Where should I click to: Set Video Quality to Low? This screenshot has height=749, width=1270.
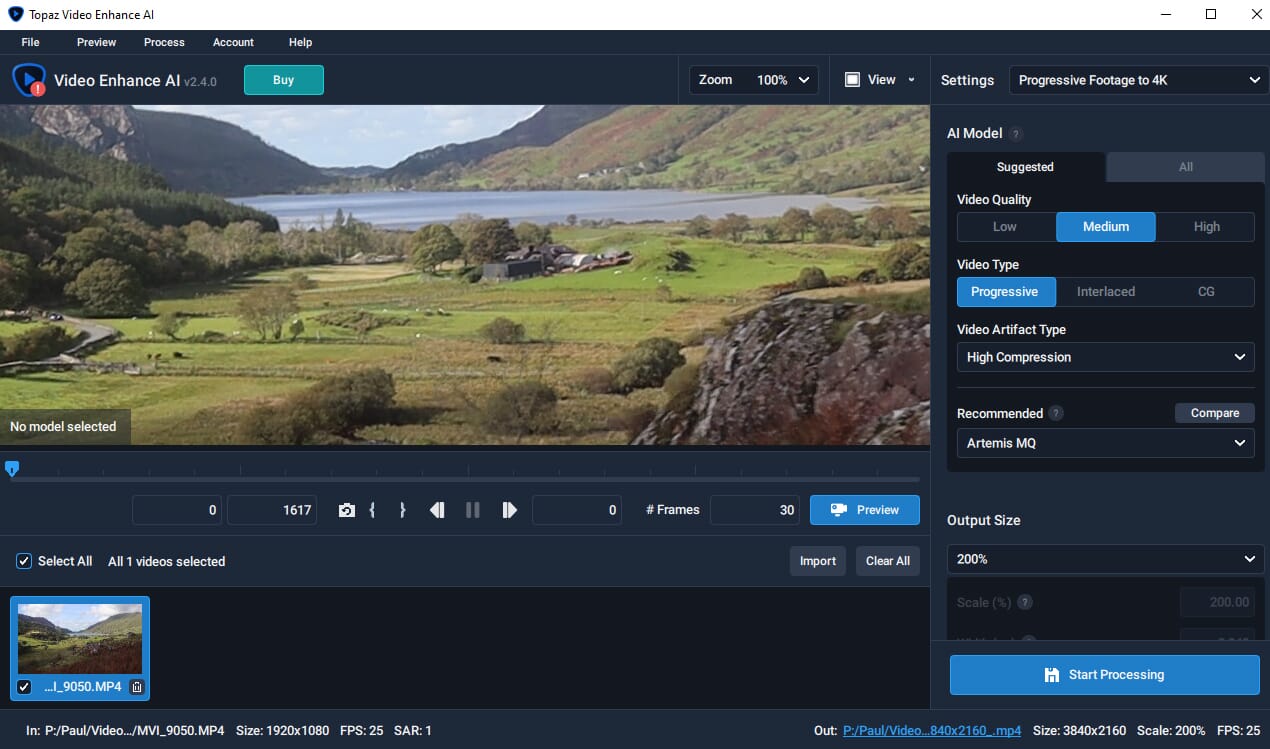tap(1006, 227)
